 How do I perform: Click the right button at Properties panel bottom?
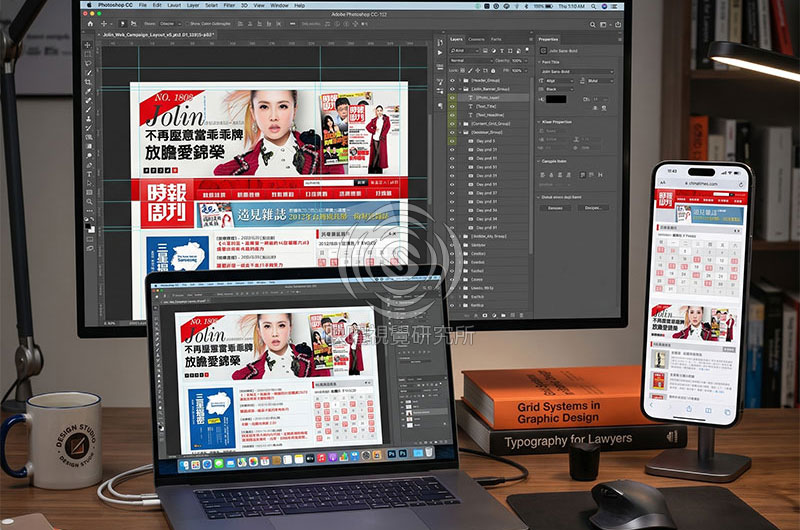(x=593, y=208)
